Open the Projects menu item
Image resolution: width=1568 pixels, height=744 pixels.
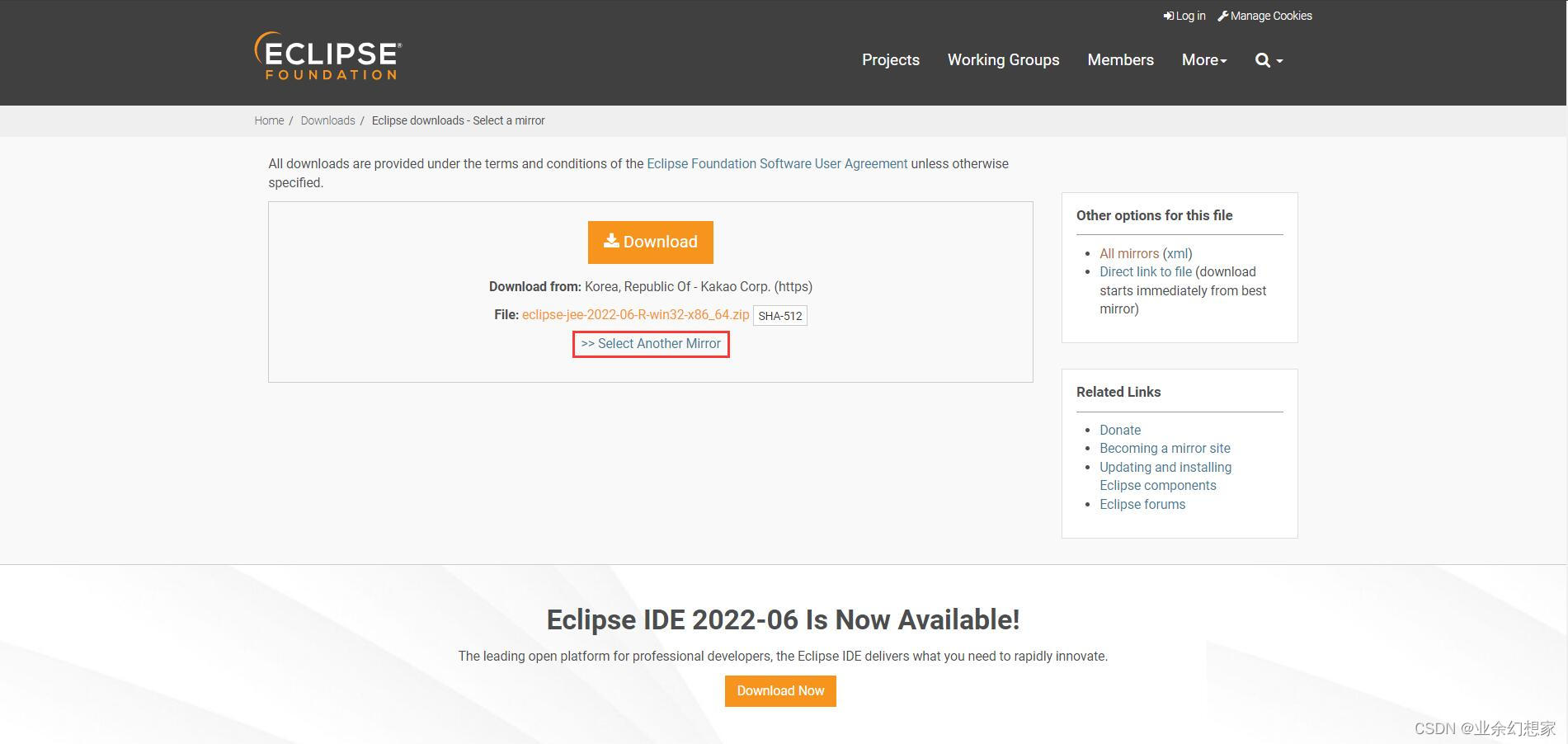click(x=891, y=59)
